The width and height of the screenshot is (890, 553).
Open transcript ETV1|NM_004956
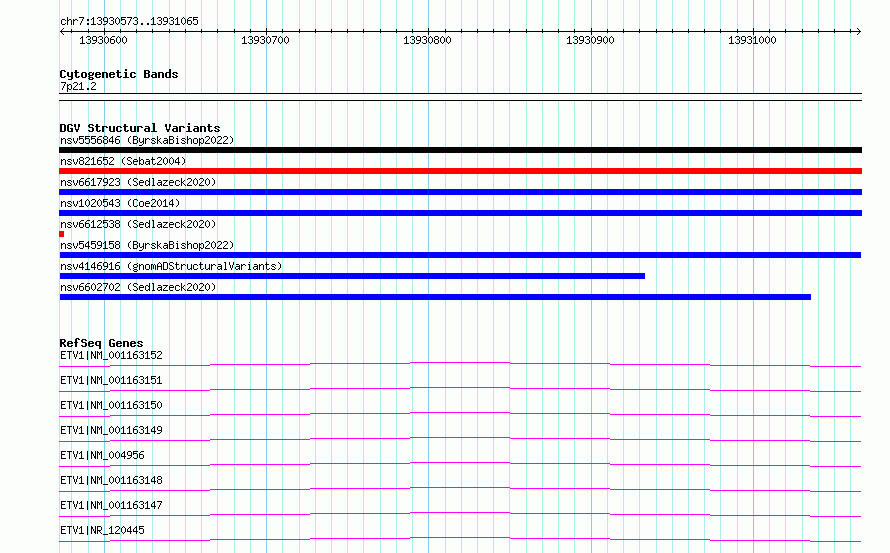click(x=102, y=455)
